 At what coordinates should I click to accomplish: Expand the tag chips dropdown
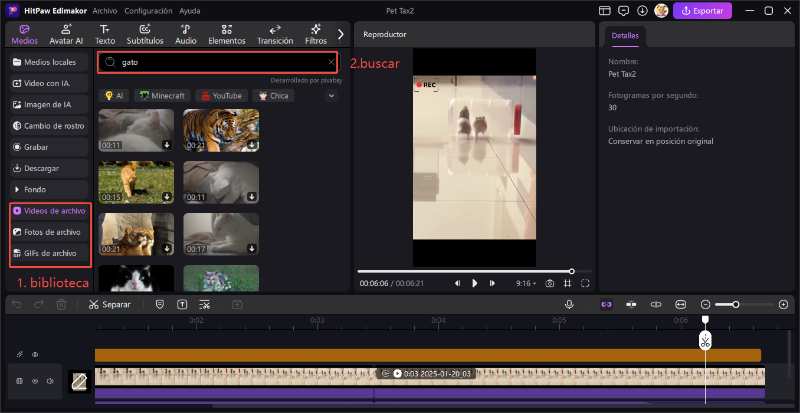point(332,95)
